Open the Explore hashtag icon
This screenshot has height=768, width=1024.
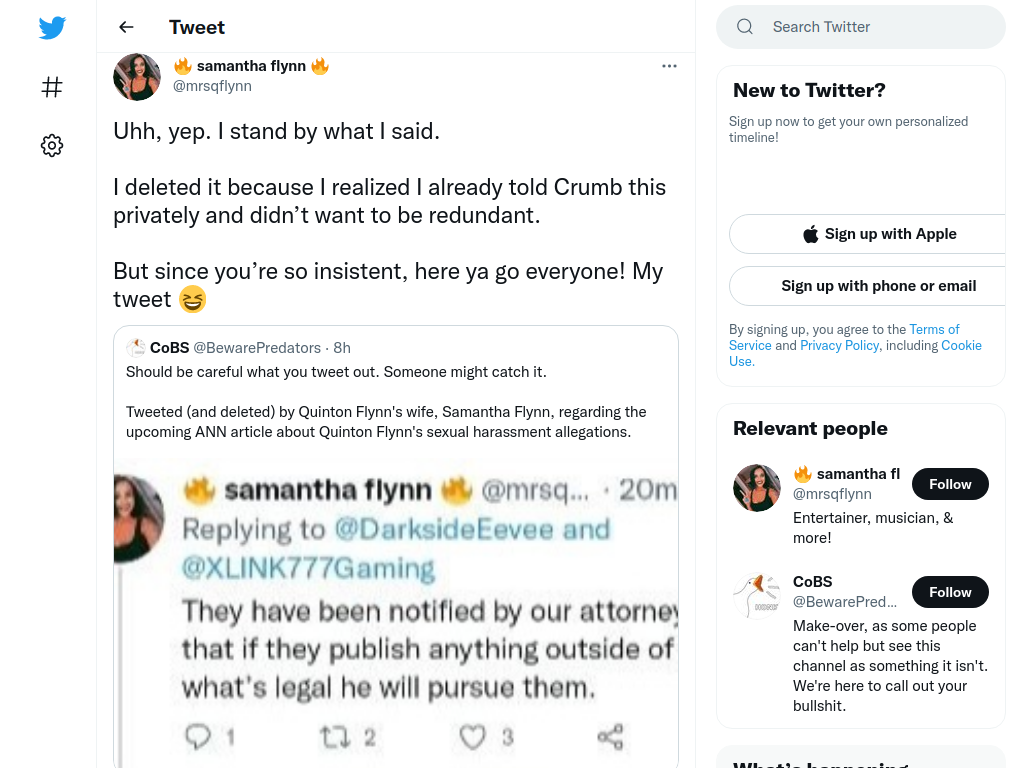coord(52,87)
